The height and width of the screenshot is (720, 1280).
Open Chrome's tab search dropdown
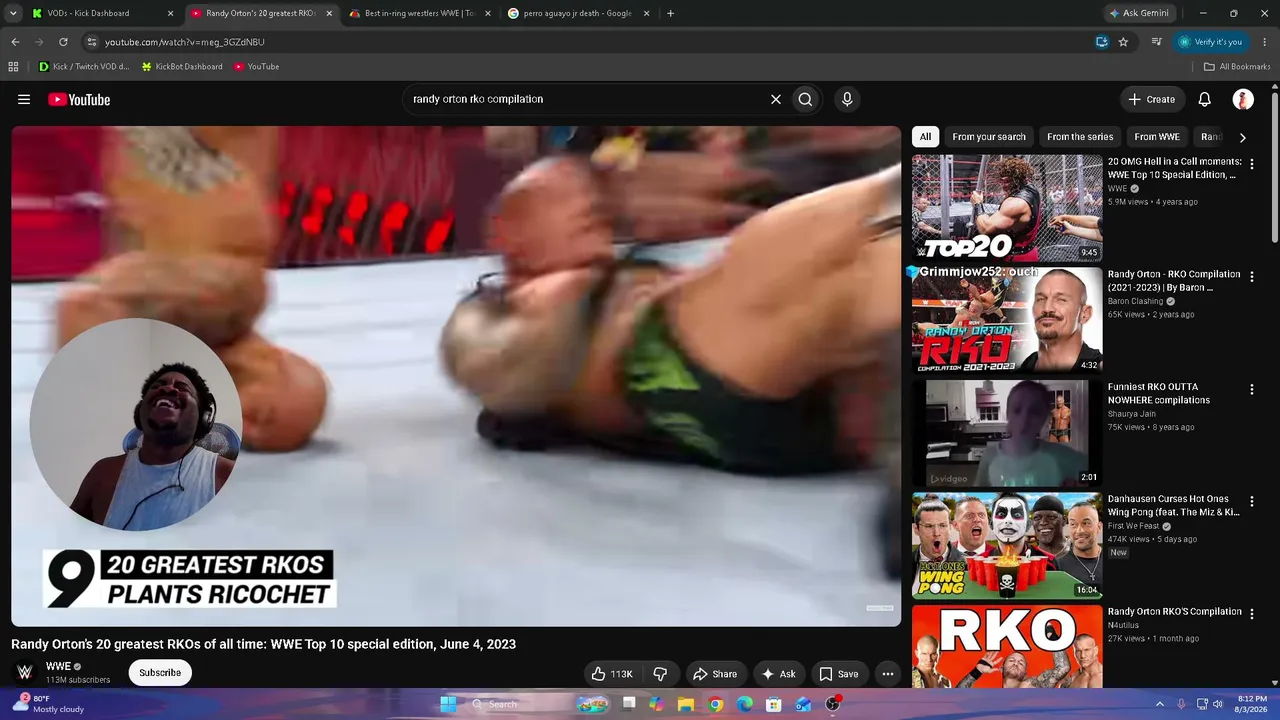coord(13,14)
